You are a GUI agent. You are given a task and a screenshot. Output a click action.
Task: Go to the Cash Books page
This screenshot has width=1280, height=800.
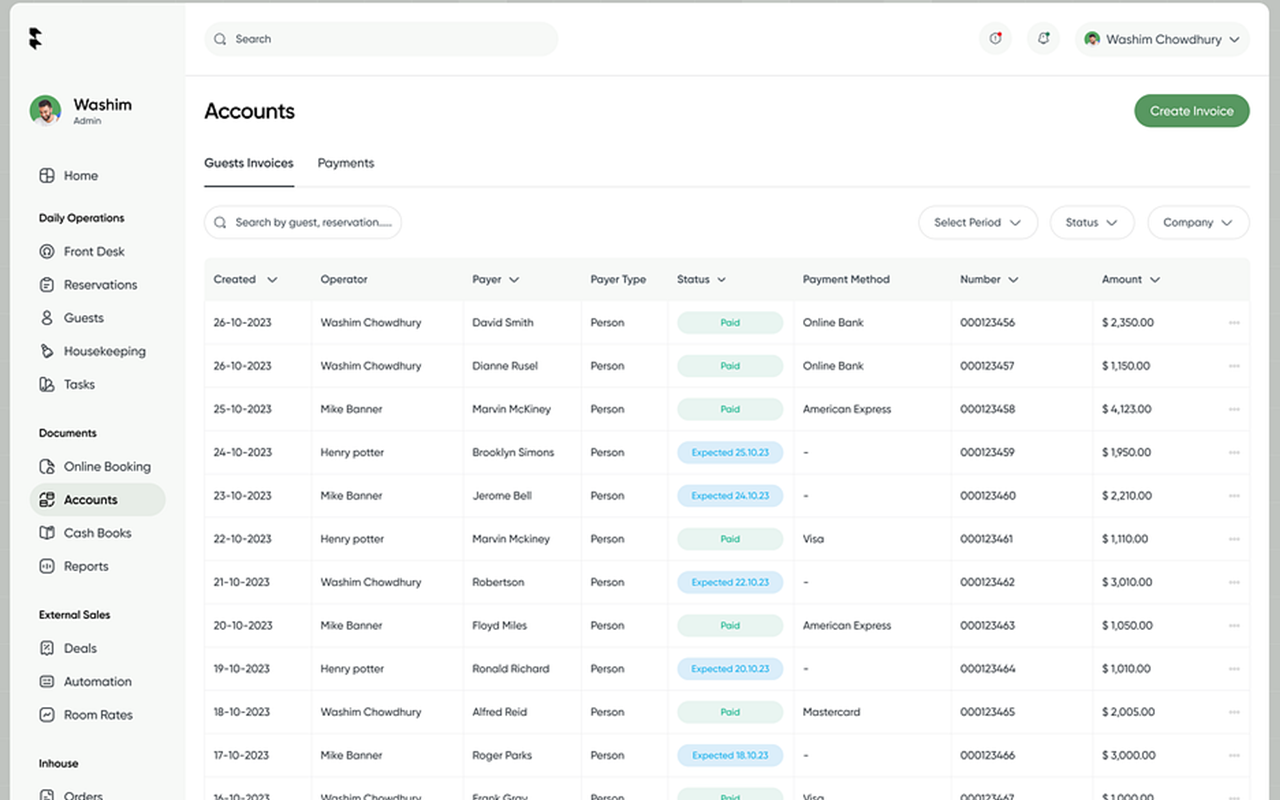click(97, 532)
